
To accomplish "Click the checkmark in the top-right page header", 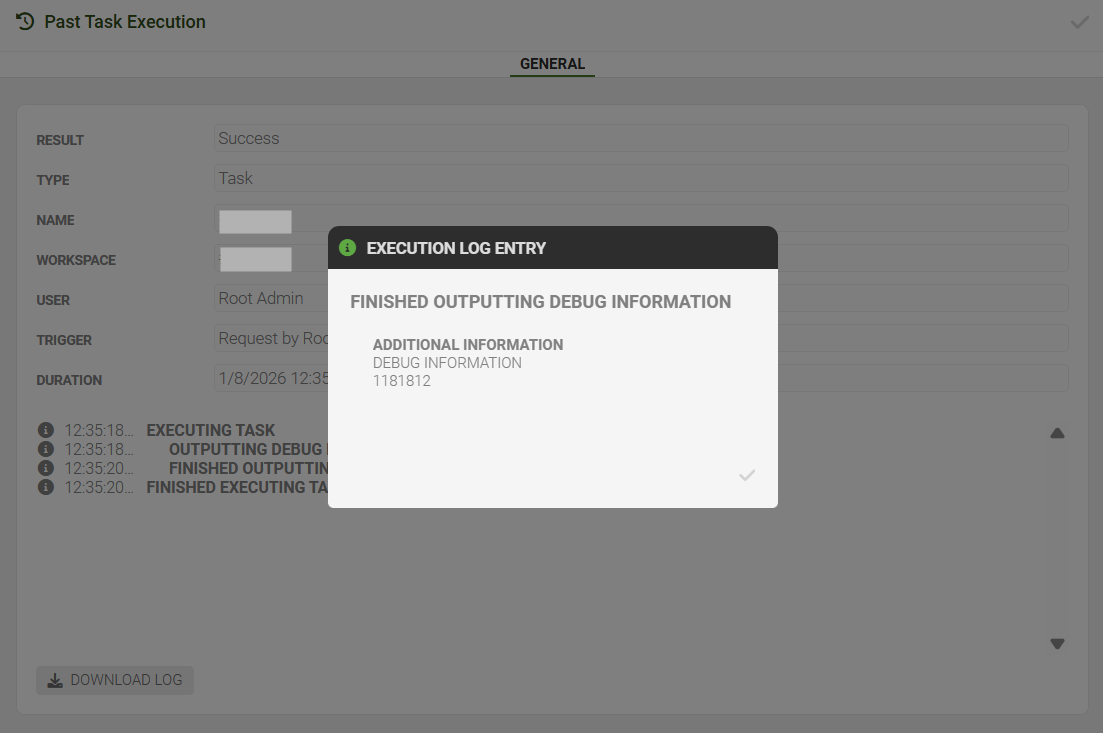I will (x=1079, y=22).
